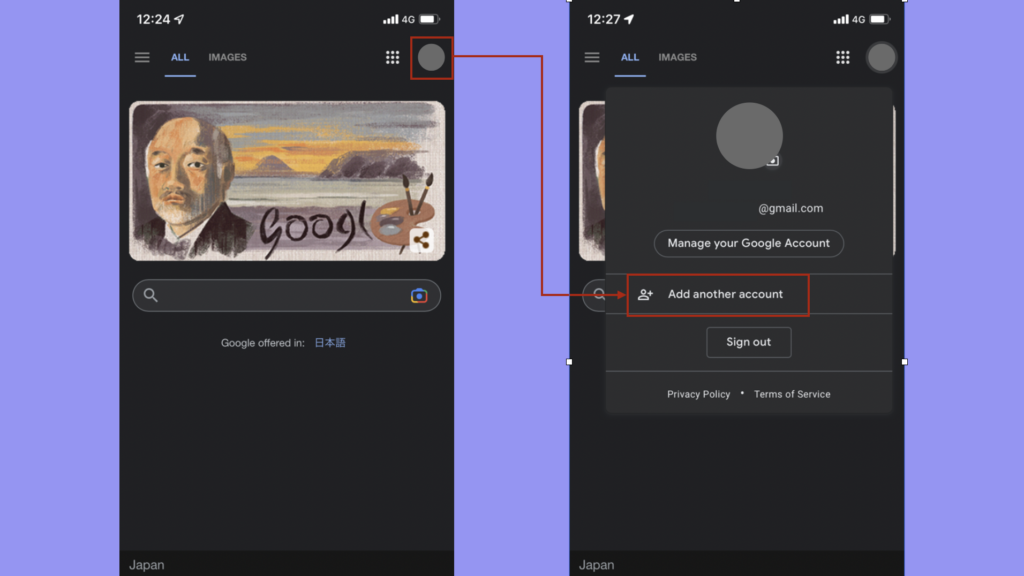Click signal bars in right status bar
The width and height of the screenshot is (1024, 576).
841,20
